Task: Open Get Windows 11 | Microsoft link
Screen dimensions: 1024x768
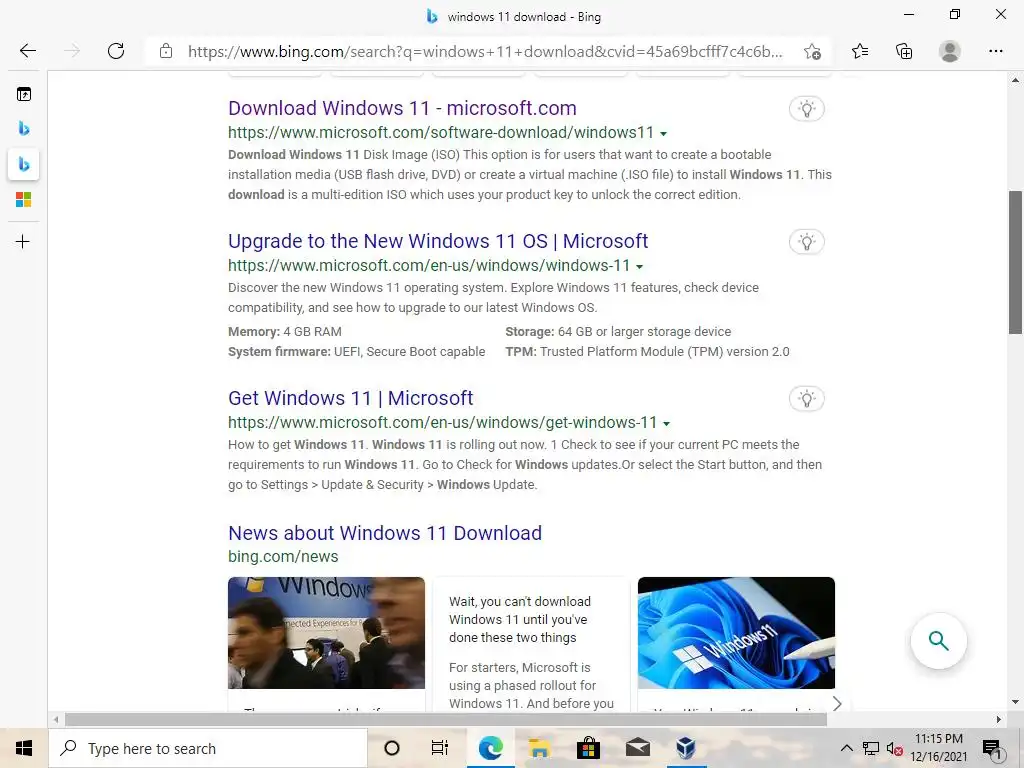Action: click(x=351, y=398)
